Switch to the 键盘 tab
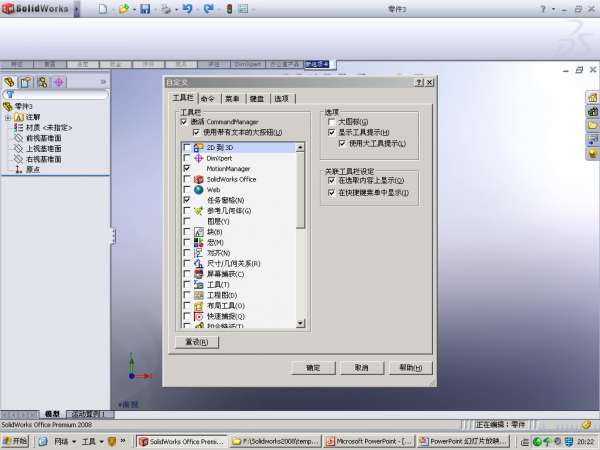The image size is (600, 450). pos(257,99)
